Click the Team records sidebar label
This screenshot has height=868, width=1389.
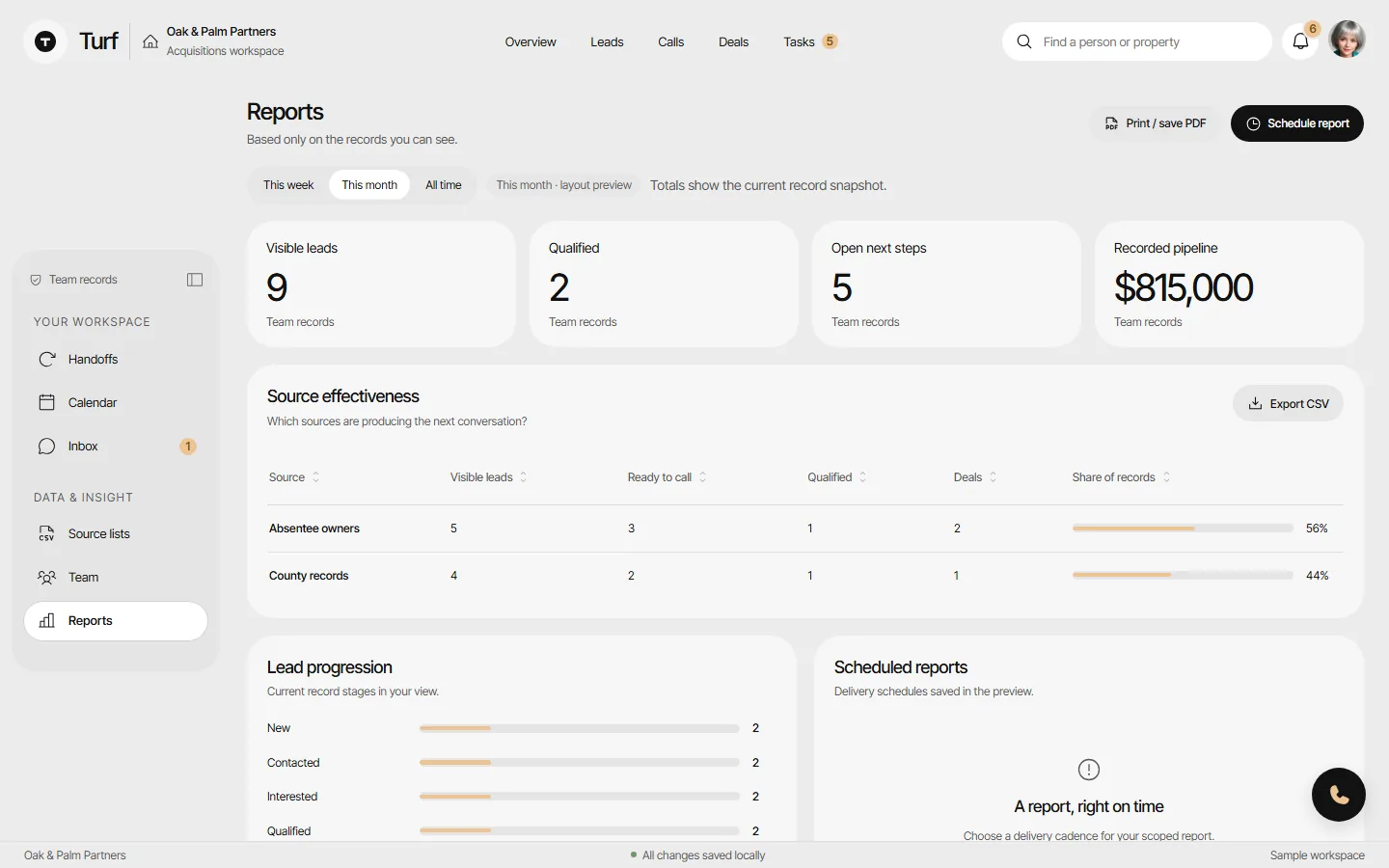tap(83, 280)
